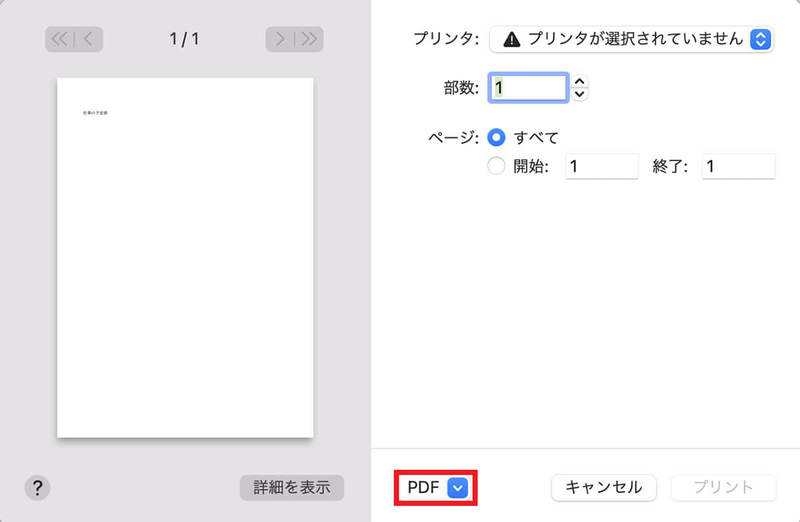800x522 pixels.
Task: Select the 開始 page range radio button
Action: [496, 166]
